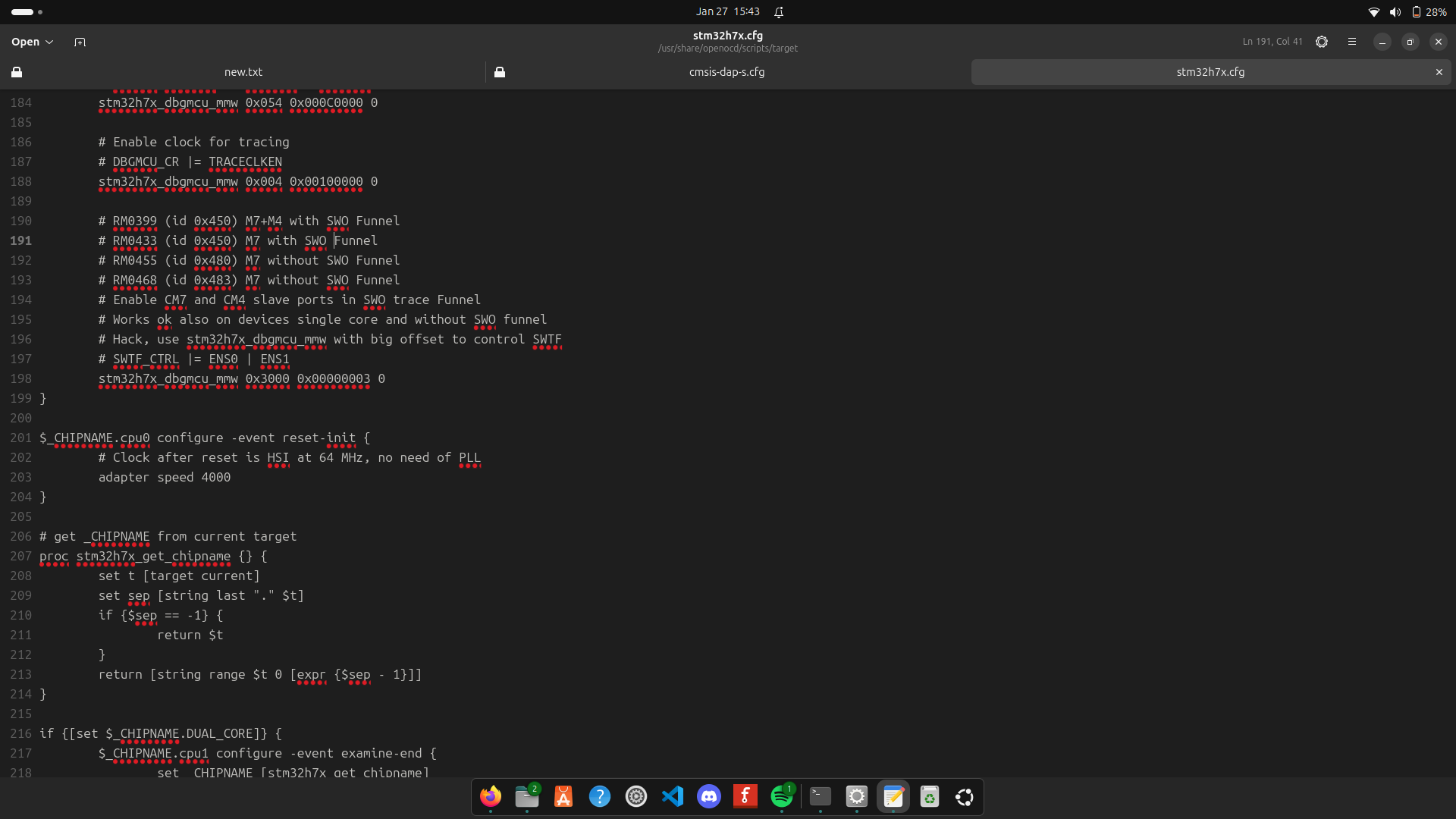The width and height of the screenshot is (1456, 819).
Task: Open the Files manager dock icon
Action: [x=527, y=796]
